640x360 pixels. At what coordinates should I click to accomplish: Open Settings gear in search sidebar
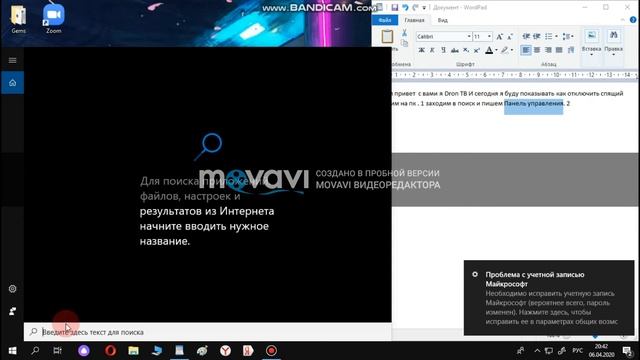(x=12, y=289)
